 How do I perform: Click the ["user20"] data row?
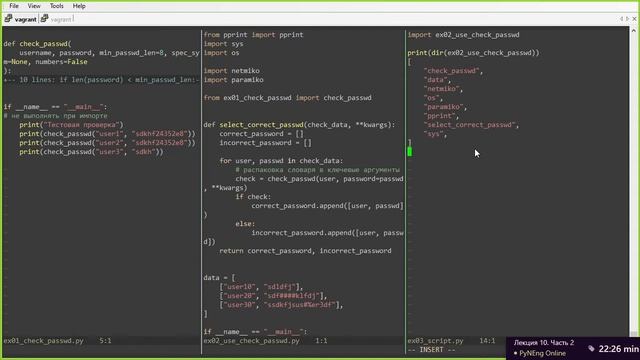pos(273,296)
